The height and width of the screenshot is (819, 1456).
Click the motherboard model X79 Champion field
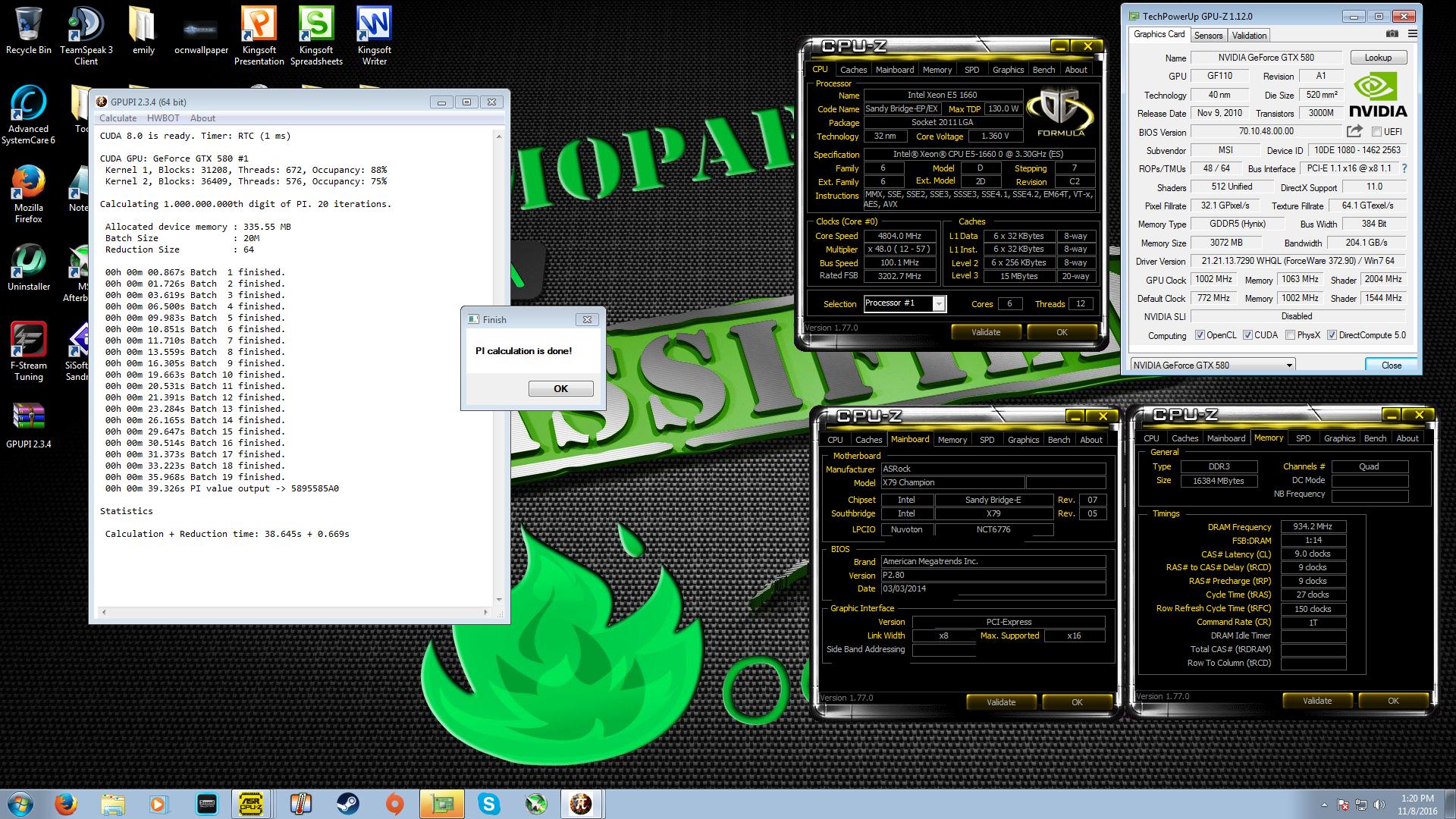coord(952,482)
